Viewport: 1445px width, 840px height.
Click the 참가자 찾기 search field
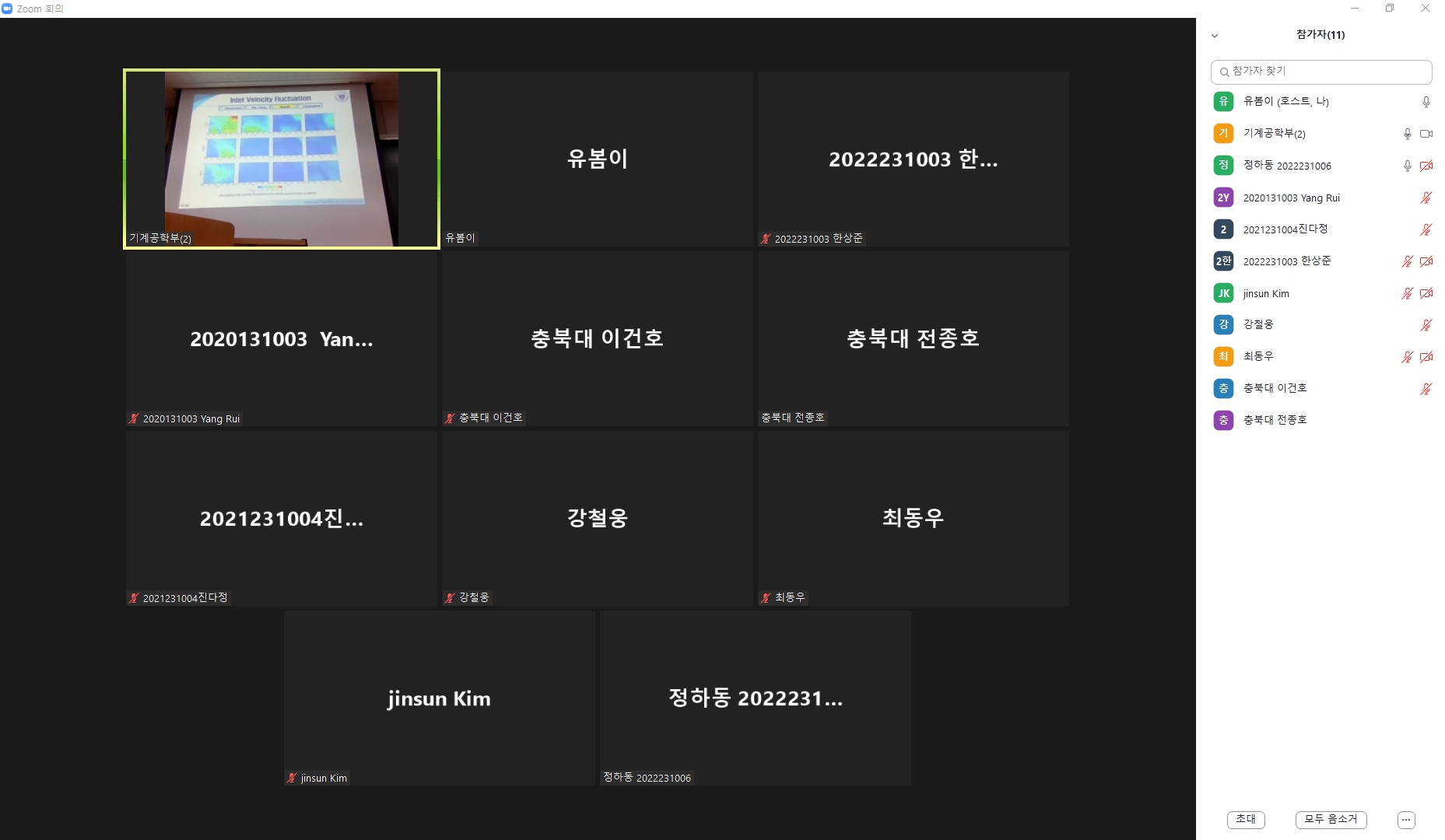tap(1321, 72)
